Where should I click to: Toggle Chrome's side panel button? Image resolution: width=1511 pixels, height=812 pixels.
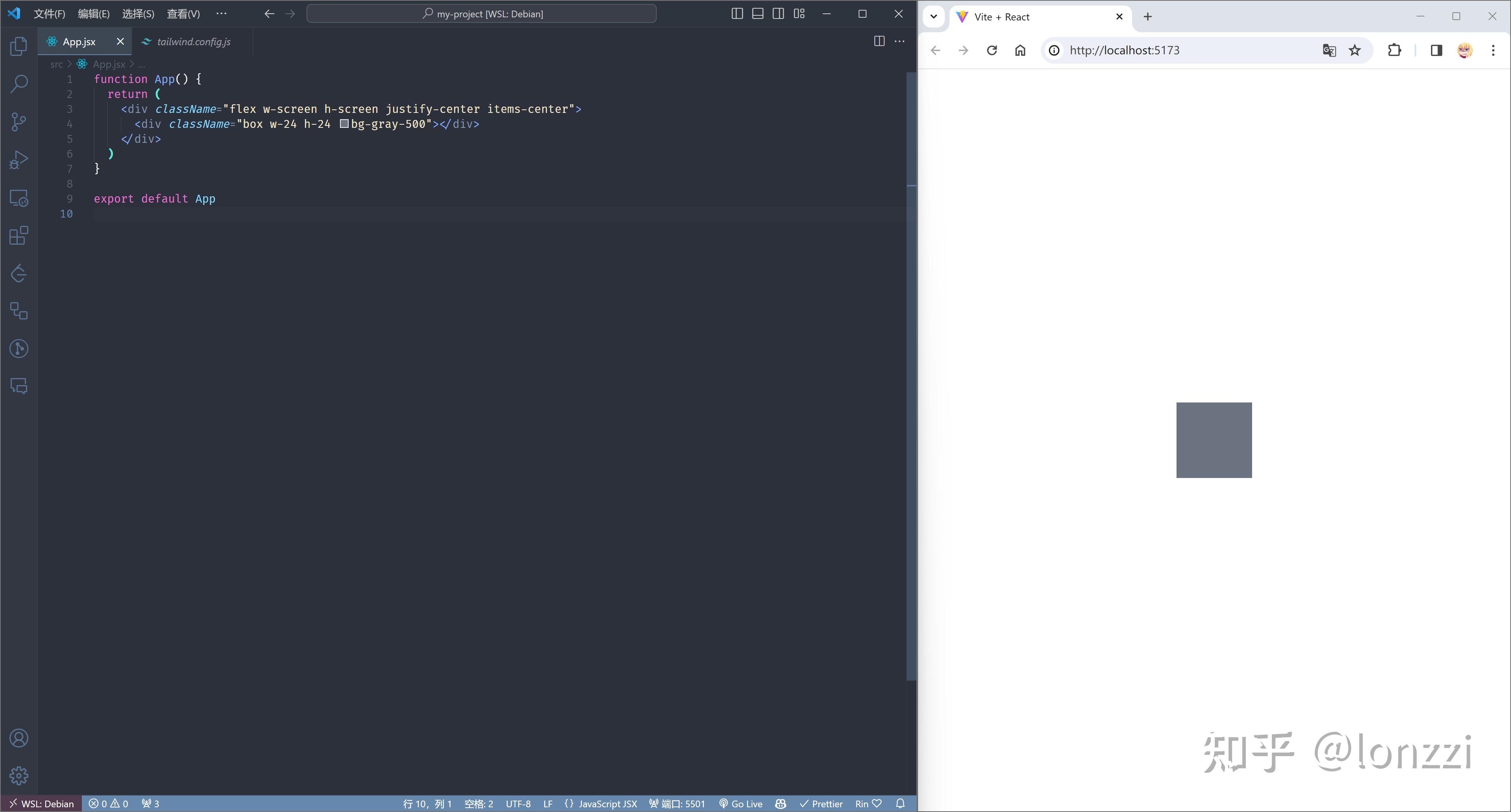pyautogui.click(x=1436, y=50)
